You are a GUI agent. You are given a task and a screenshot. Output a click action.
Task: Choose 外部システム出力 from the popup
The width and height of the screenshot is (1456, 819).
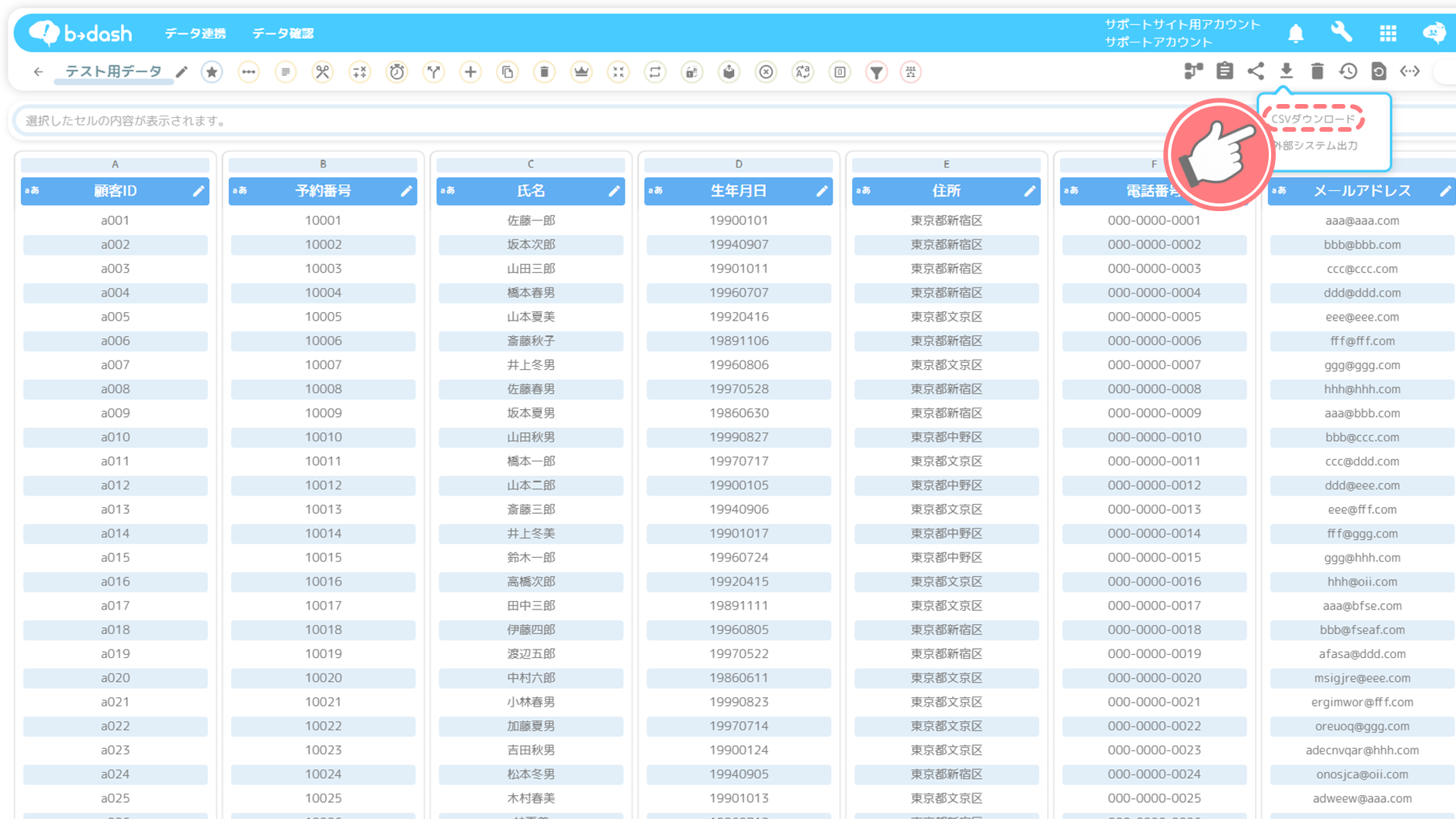(x=1314, y=145)
